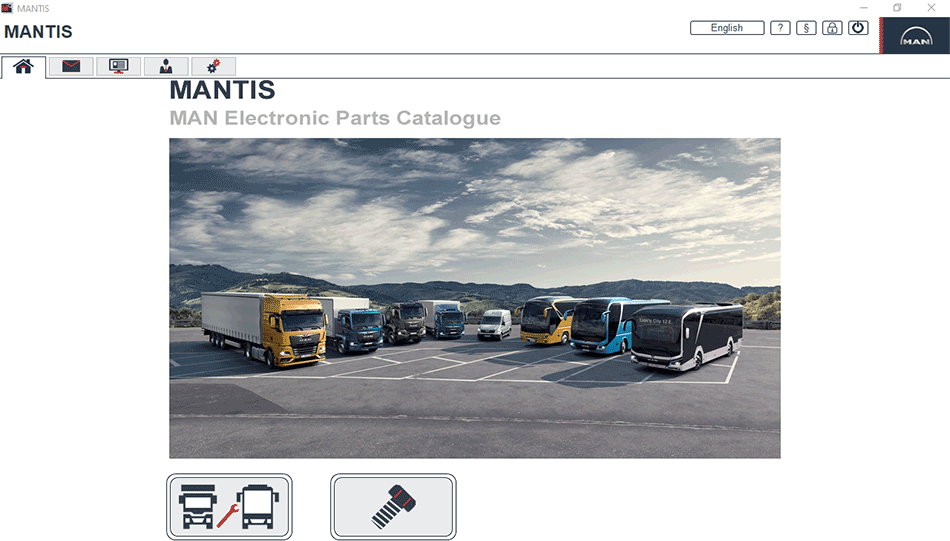Click the MAN logo
The width and height of the screenshot is (950, 541).
pyautogui.click(x=915, y=36)
